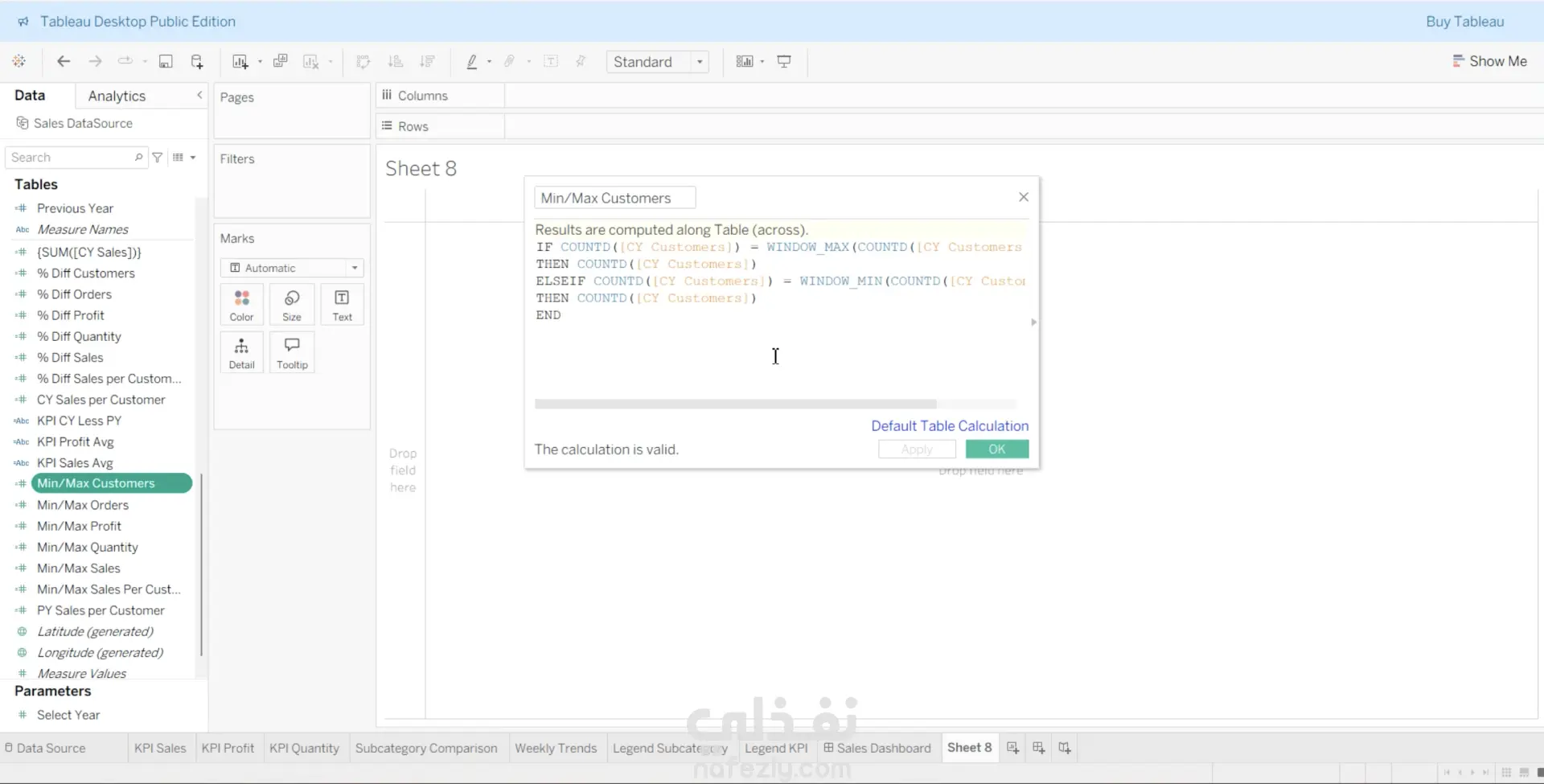This screenshot has height=784, width=1544.
Task: Open the KPI Sales sheet tab
Action: pyautogui.click(x=160, y=748)
